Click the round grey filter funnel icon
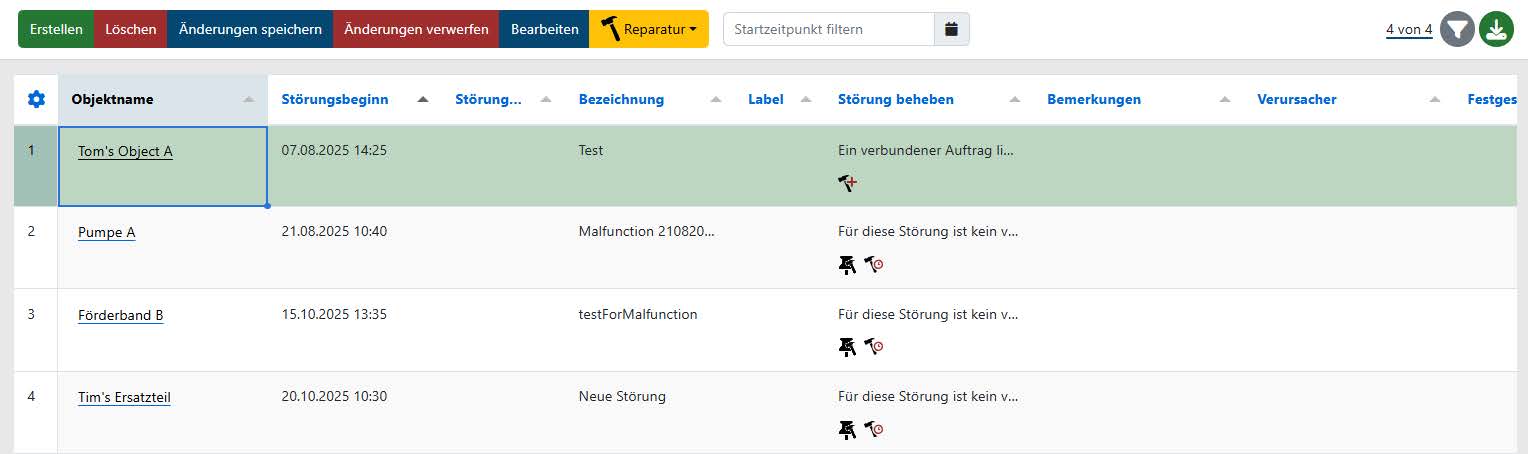This screenshot has height=454, width=1528. [1458, 29]
